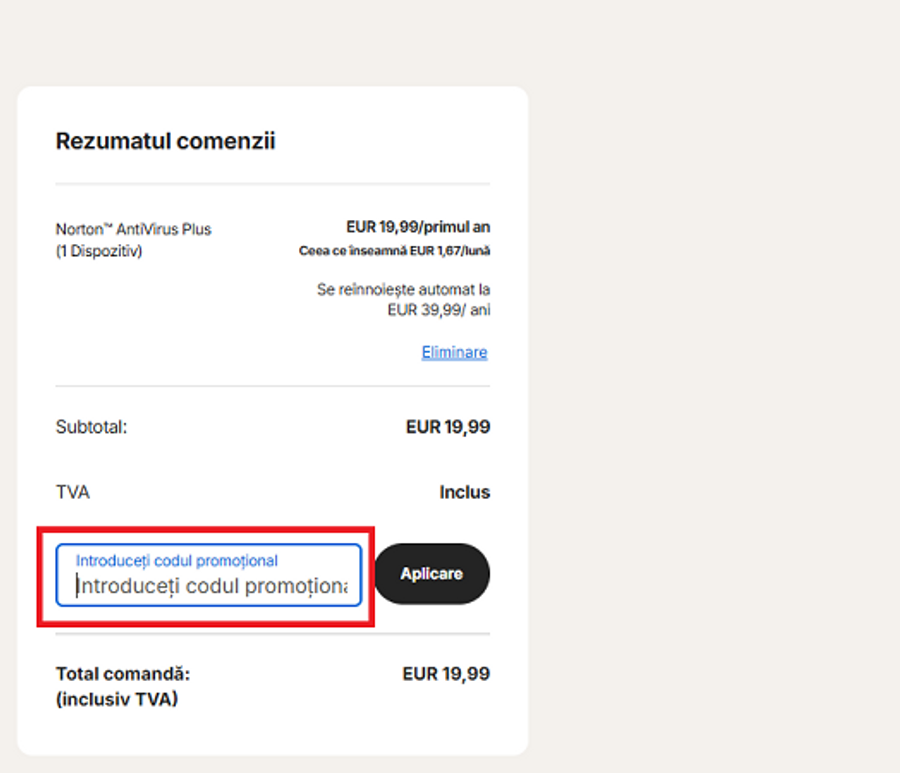Viewport: 900px width, 773px height.
Task: Select the Norton AntiVirus Plus product name
Action: [133, 229]
